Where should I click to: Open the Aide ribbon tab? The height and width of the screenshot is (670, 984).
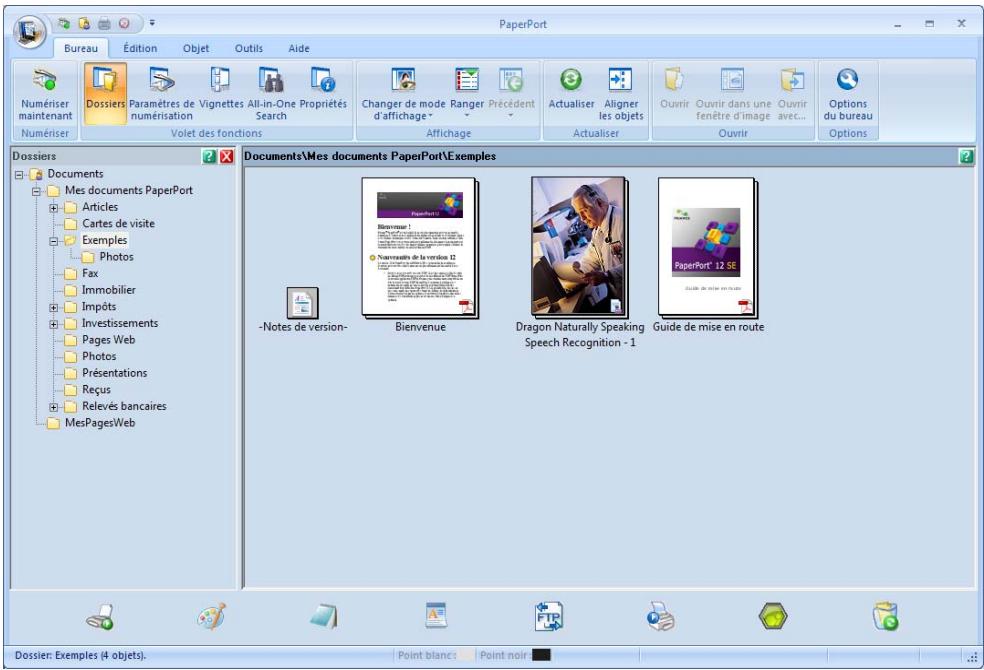click(299, 48)
